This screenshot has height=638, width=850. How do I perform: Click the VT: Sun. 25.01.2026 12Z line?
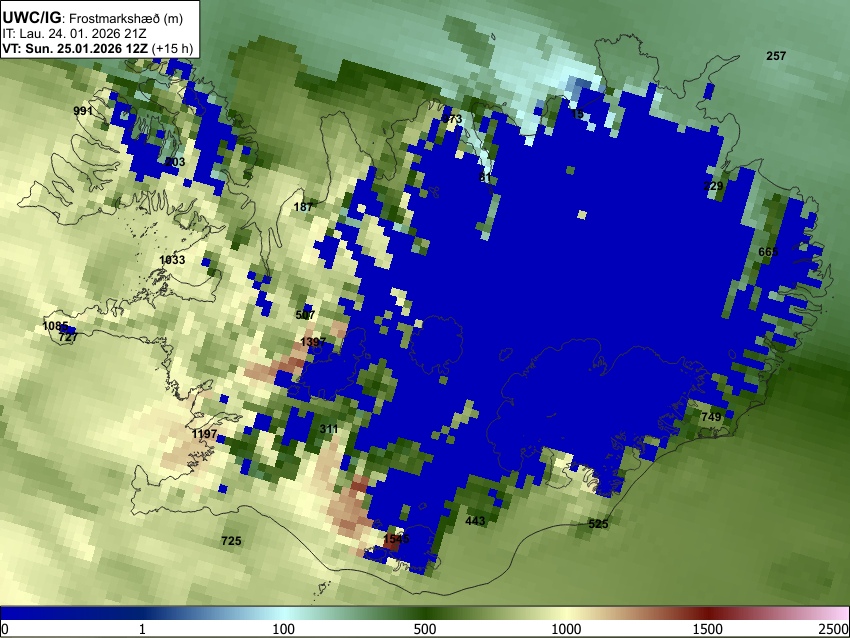[x=75, y=48]
